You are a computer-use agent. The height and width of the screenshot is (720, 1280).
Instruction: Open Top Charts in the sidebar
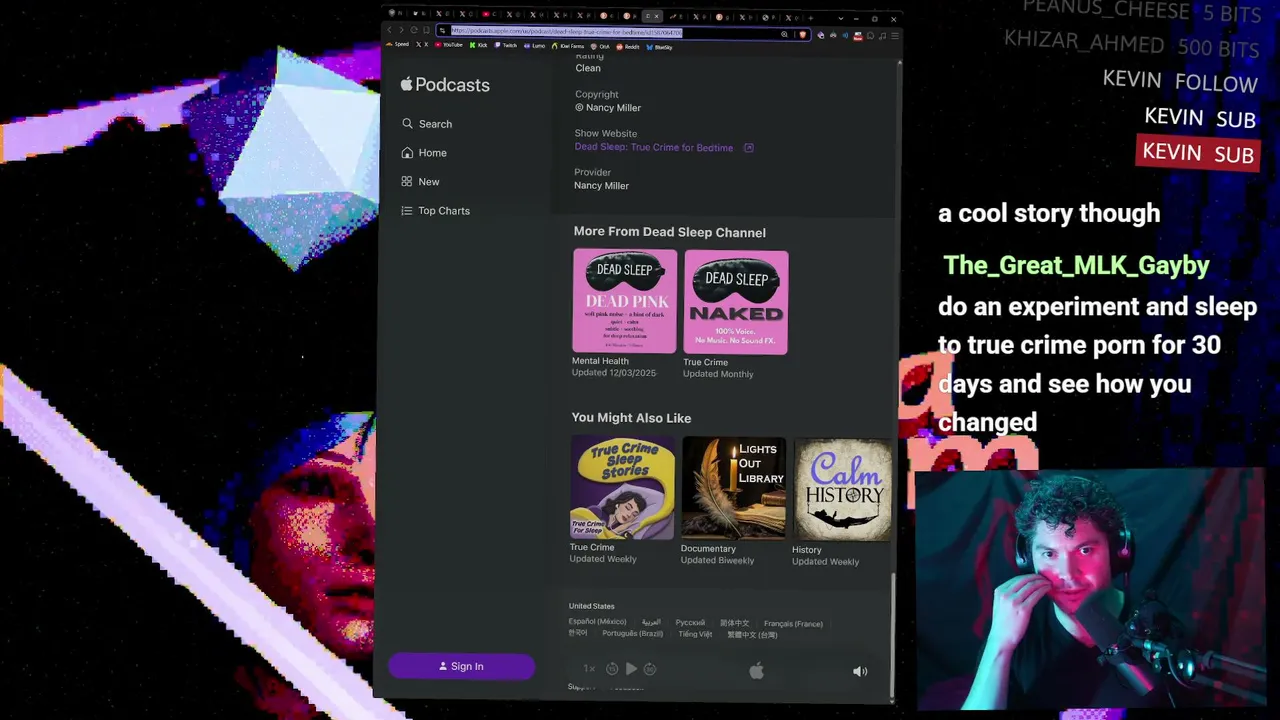point(436,211)
